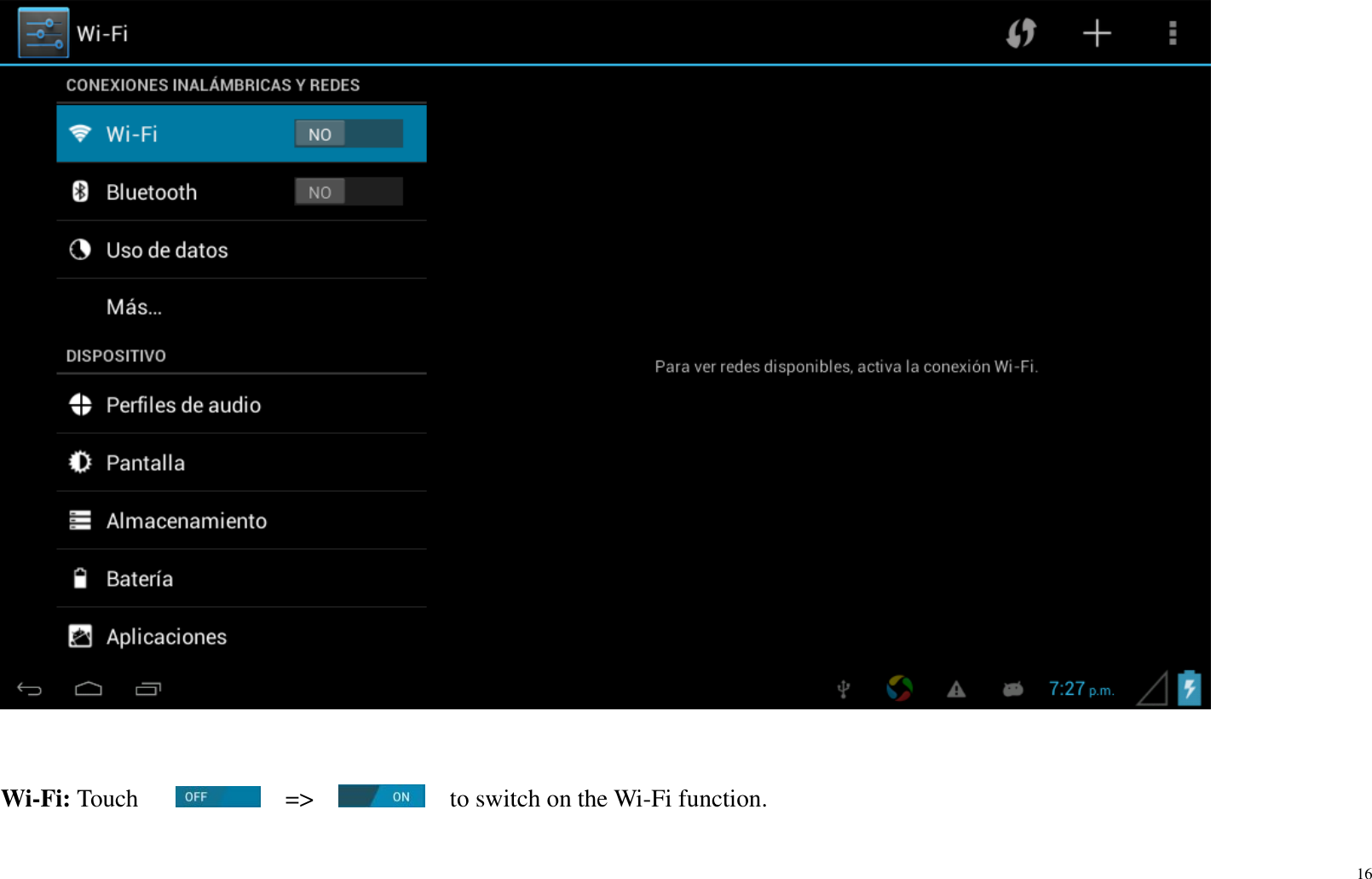Click the CONEXIONES INALÁMBRICAS Y REDES header
This screenshot has height=879, width=1372.
(x=213, y=85)
